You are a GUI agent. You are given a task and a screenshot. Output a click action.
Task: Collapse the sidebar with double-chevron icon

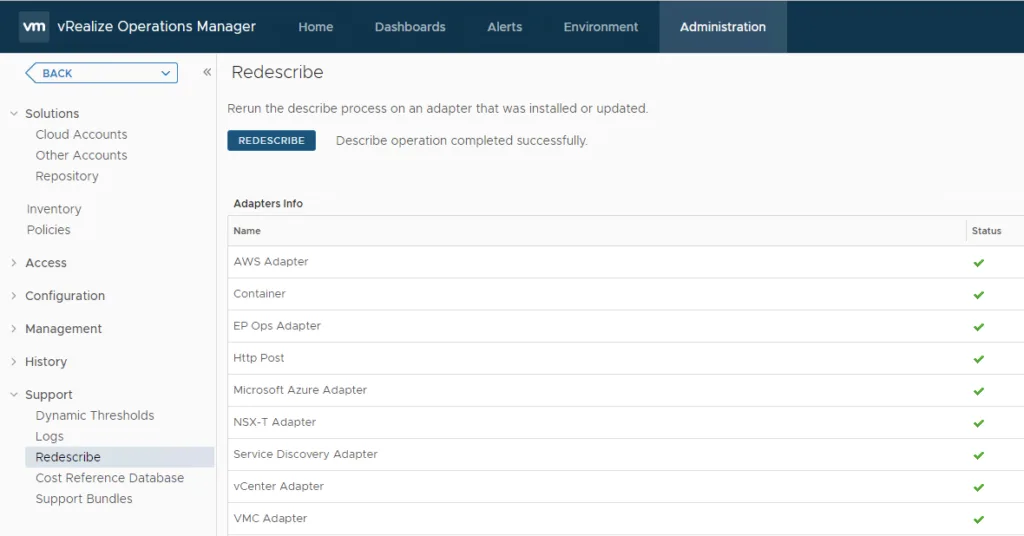tap(207, 72)
